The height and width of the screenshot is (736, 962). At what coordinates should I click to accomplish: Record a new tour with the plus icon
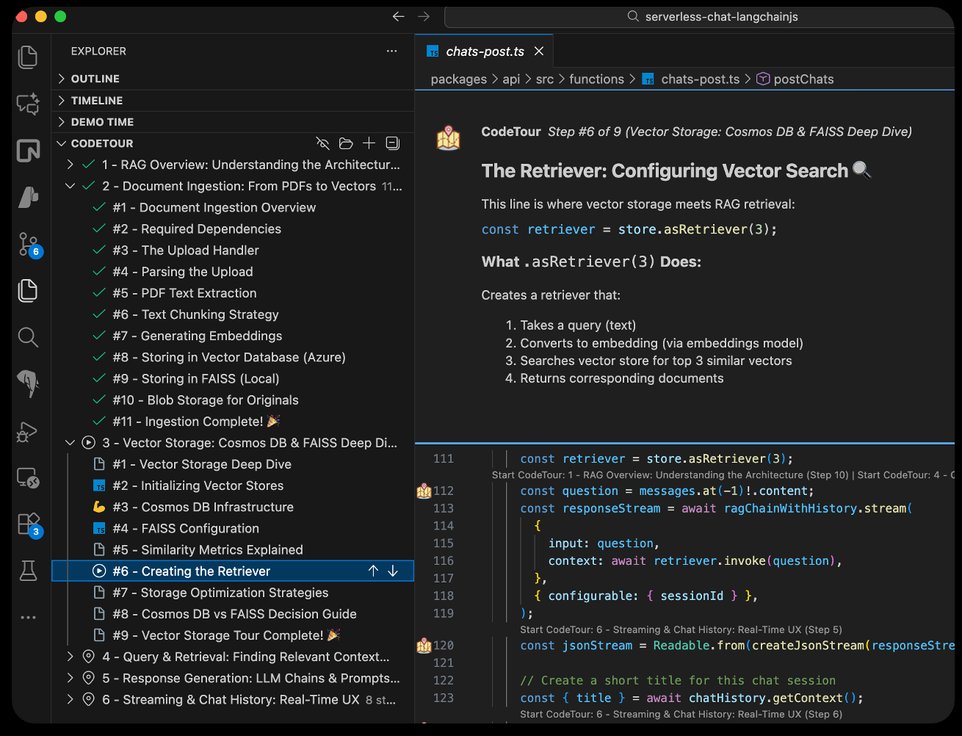[x=369, y=143]
